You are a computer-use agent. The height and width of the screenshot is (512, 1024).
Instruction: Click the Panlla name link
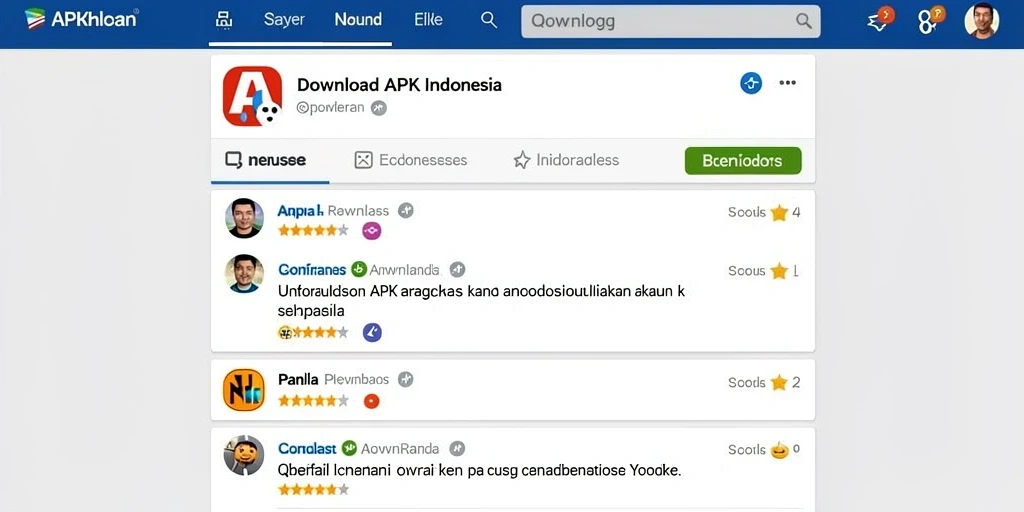pos(298,379)
